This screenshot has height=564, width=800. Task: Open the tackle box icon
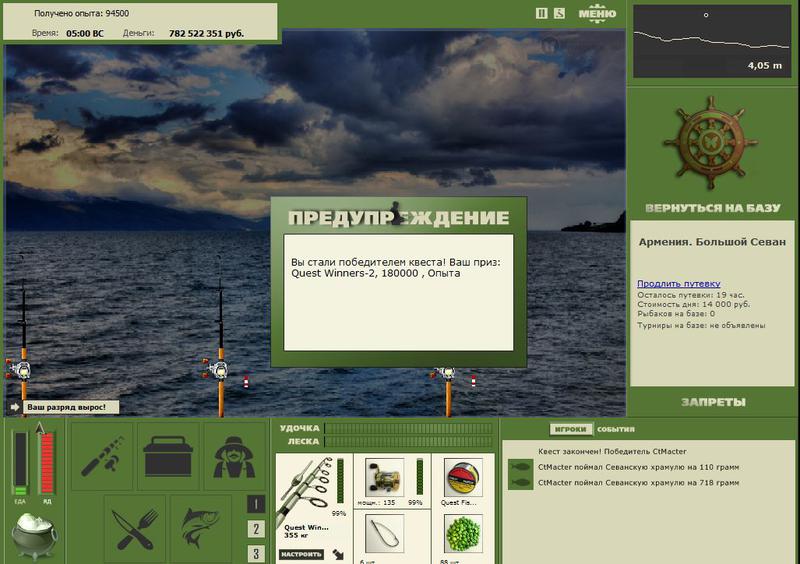click(x=168, y=456)
